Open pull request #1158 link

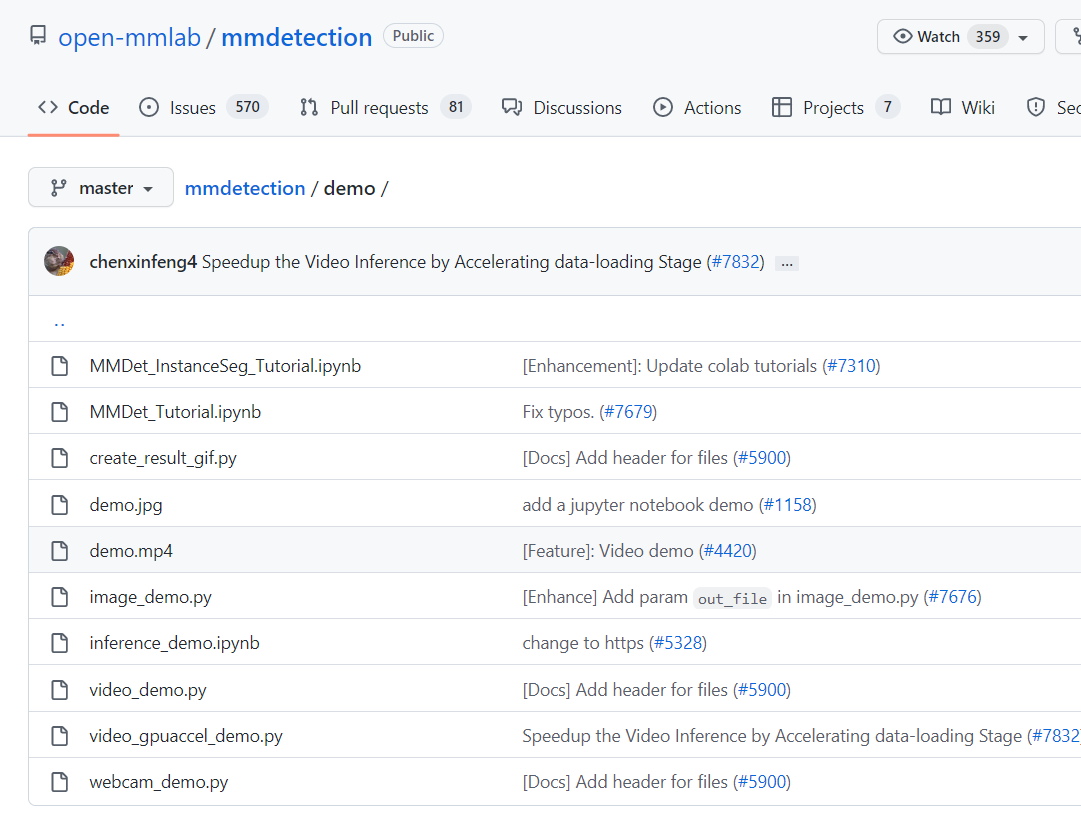click(787, 505)
